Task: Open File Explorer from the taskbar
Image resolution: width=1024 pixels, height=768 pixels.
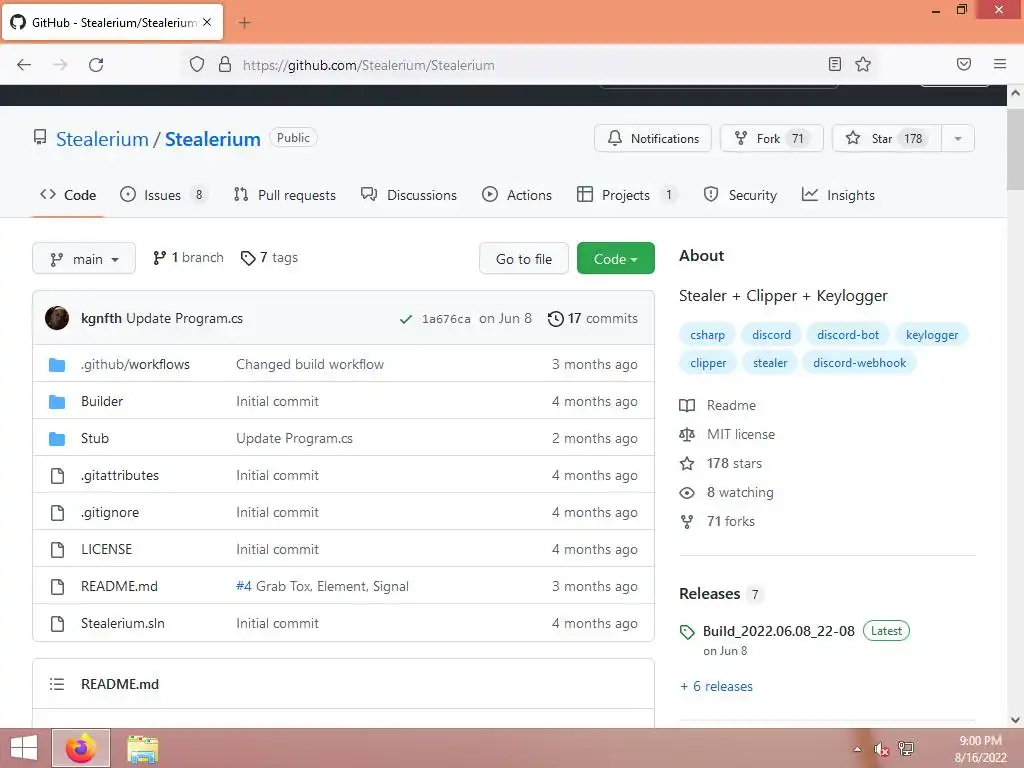Action: pyautogui.click(x=142, y=749)
